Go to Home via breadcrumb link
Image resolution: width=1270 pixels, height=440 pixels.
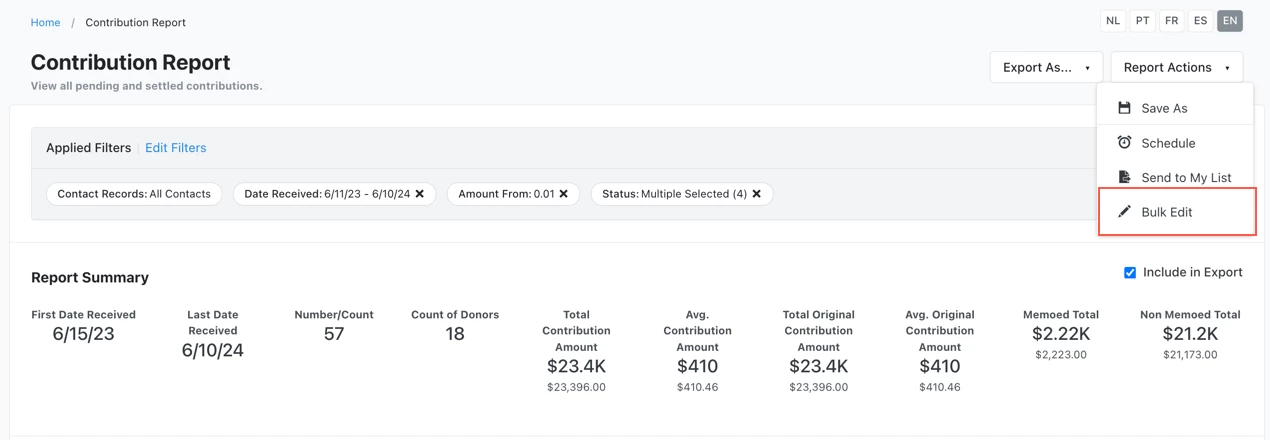(45, 22)
